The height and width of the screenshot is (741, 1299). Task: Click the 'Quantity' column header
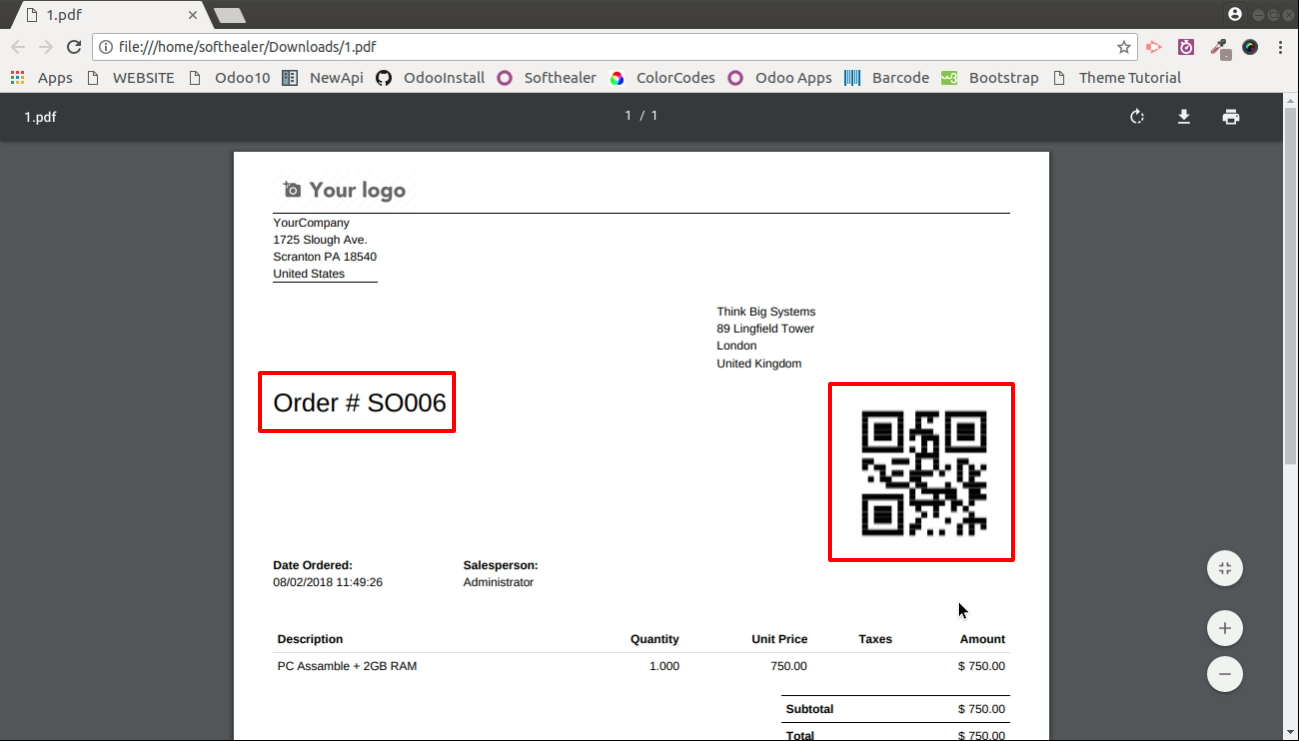(x=655, y=639)
